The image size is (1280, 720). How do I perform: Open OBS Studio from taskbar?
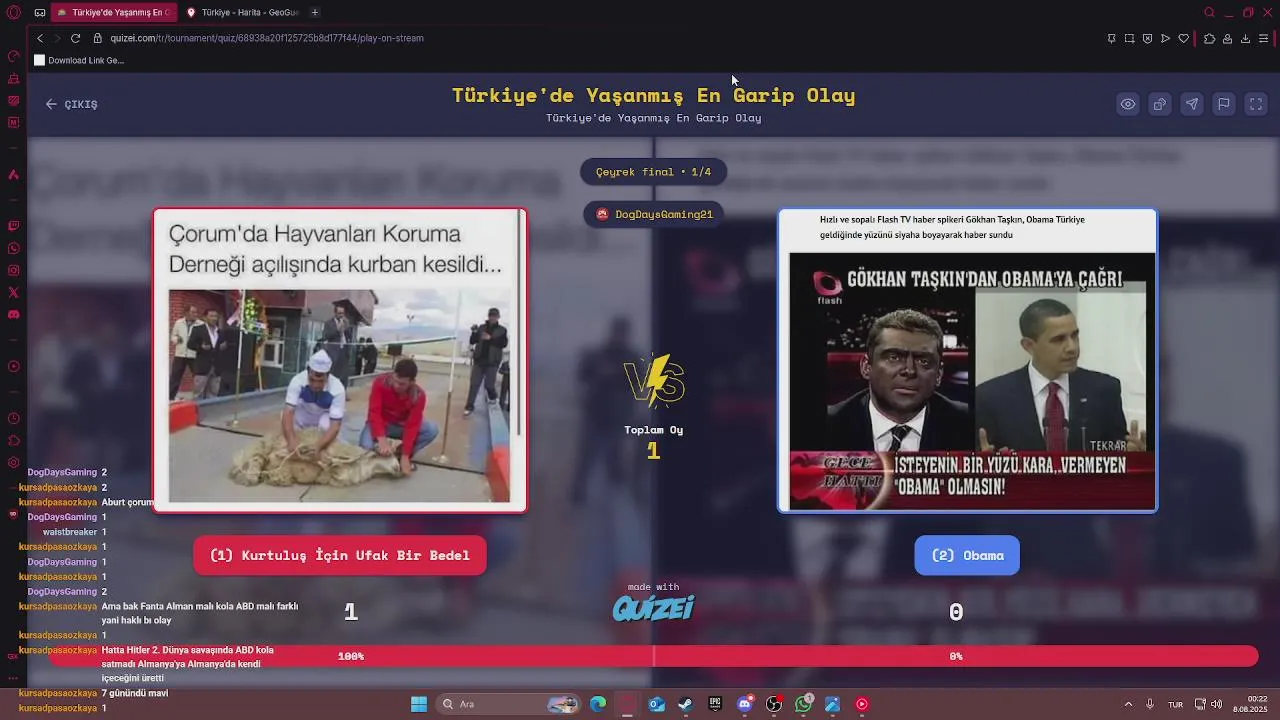(774, 704)
